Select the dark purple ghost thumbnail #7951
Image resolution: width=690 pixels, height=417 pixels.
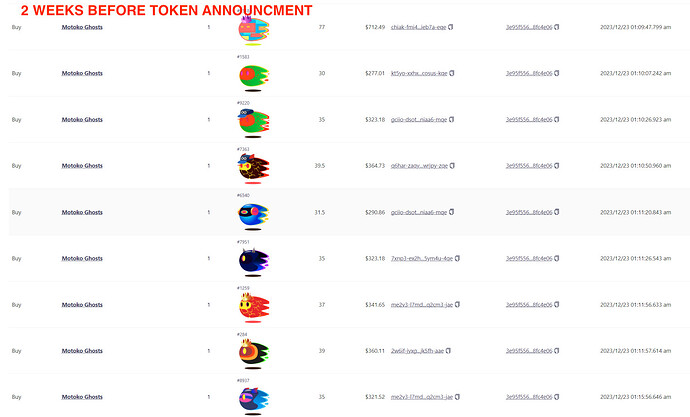click(253, 262)
